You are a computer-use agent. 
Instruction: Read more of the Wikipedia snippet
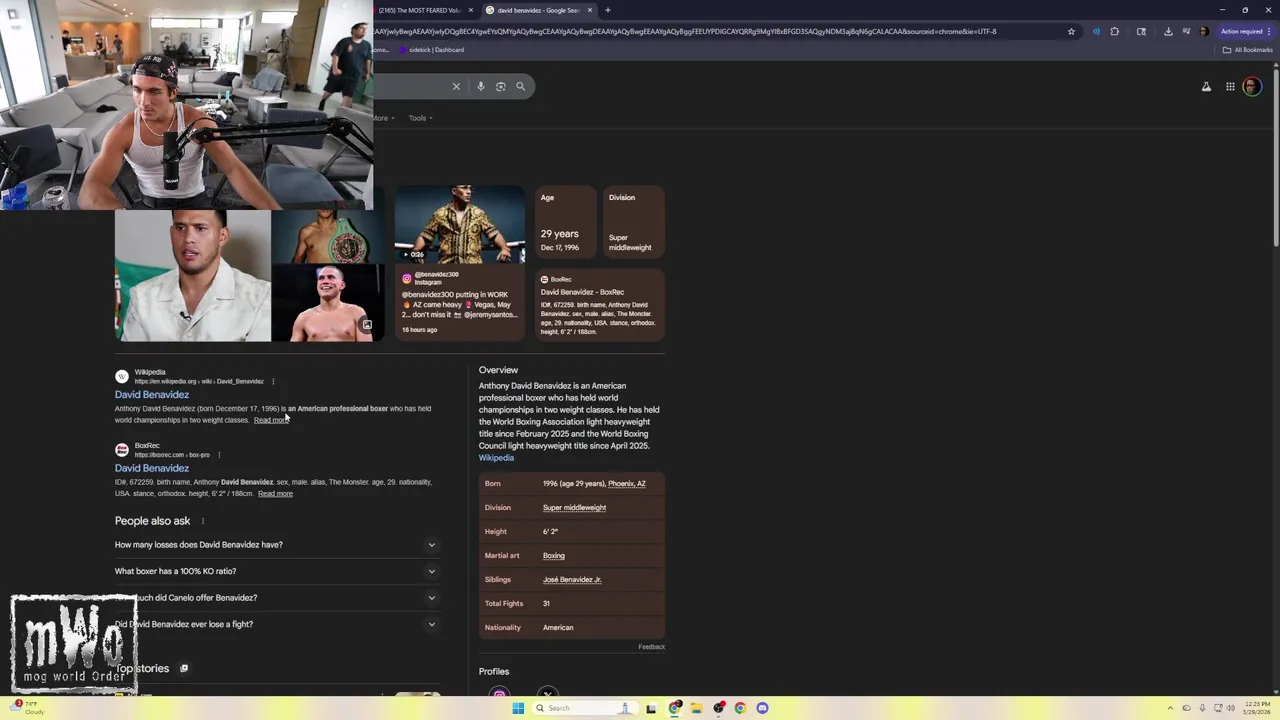coord(271,420)
